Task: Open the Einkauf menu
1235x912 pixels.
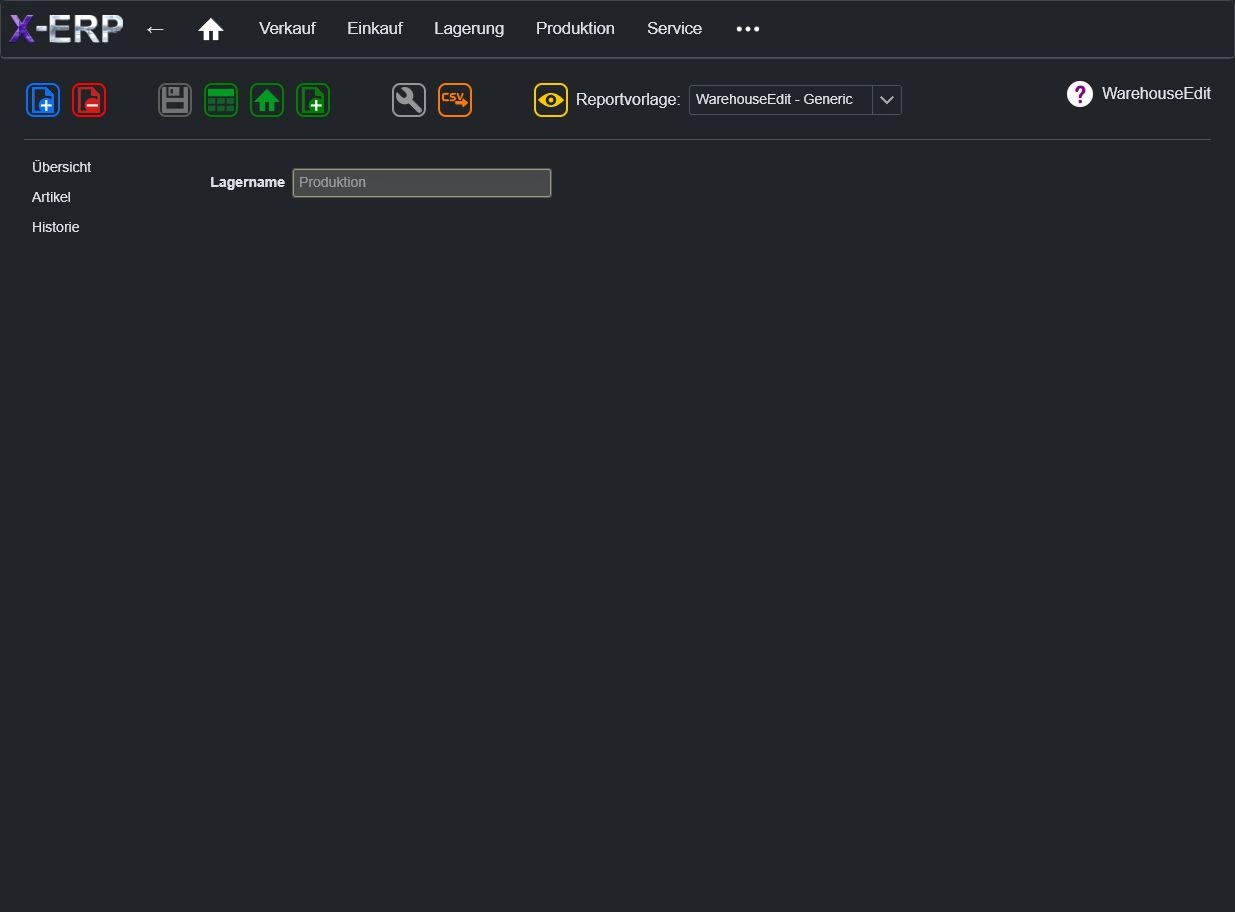Action: pyautogui.click(x=375, y=28)
